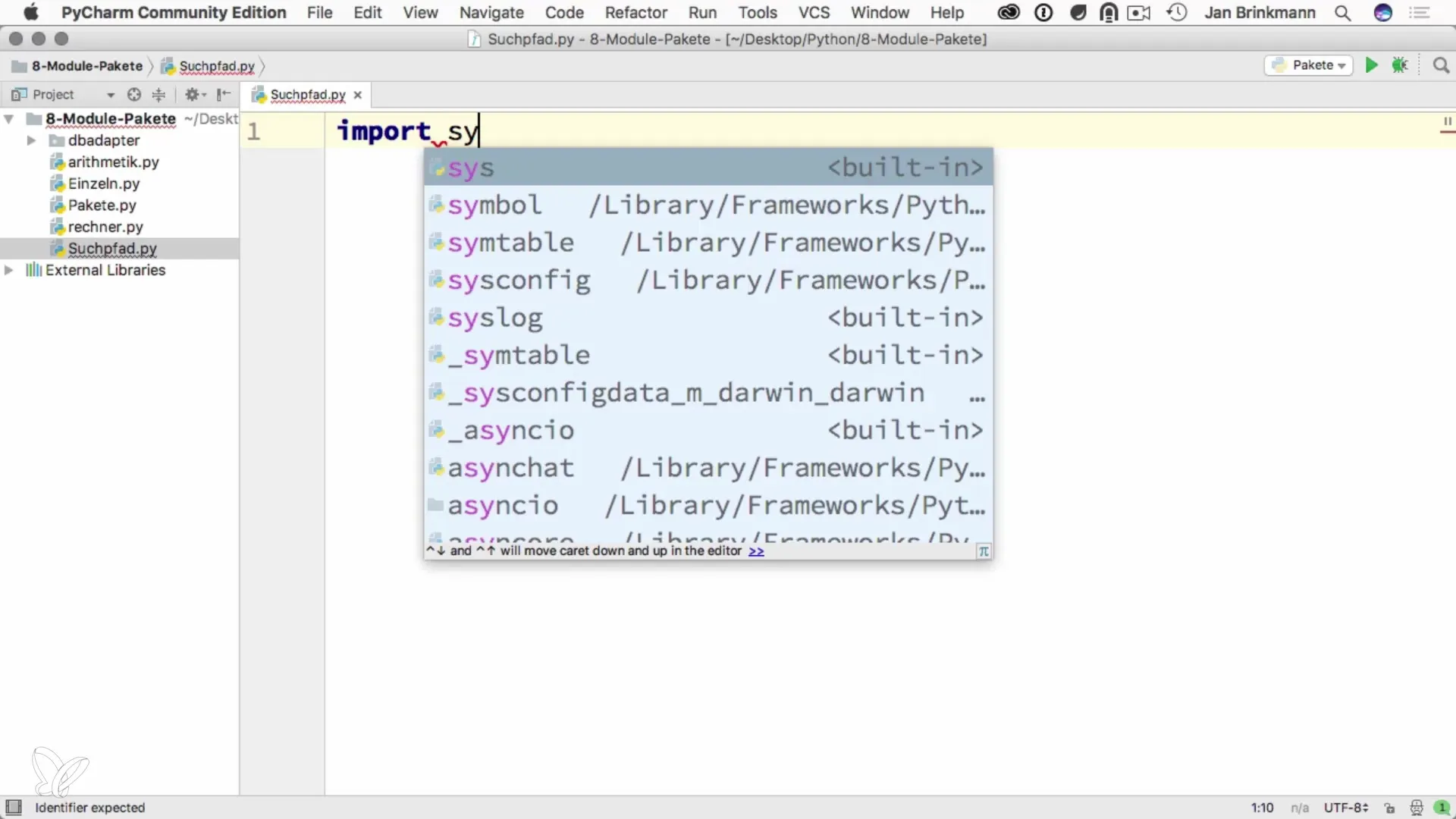Screen dimensions: 1456x819
Task: Run the Pakete configuration with green play icon
Action: (1371, 65)
